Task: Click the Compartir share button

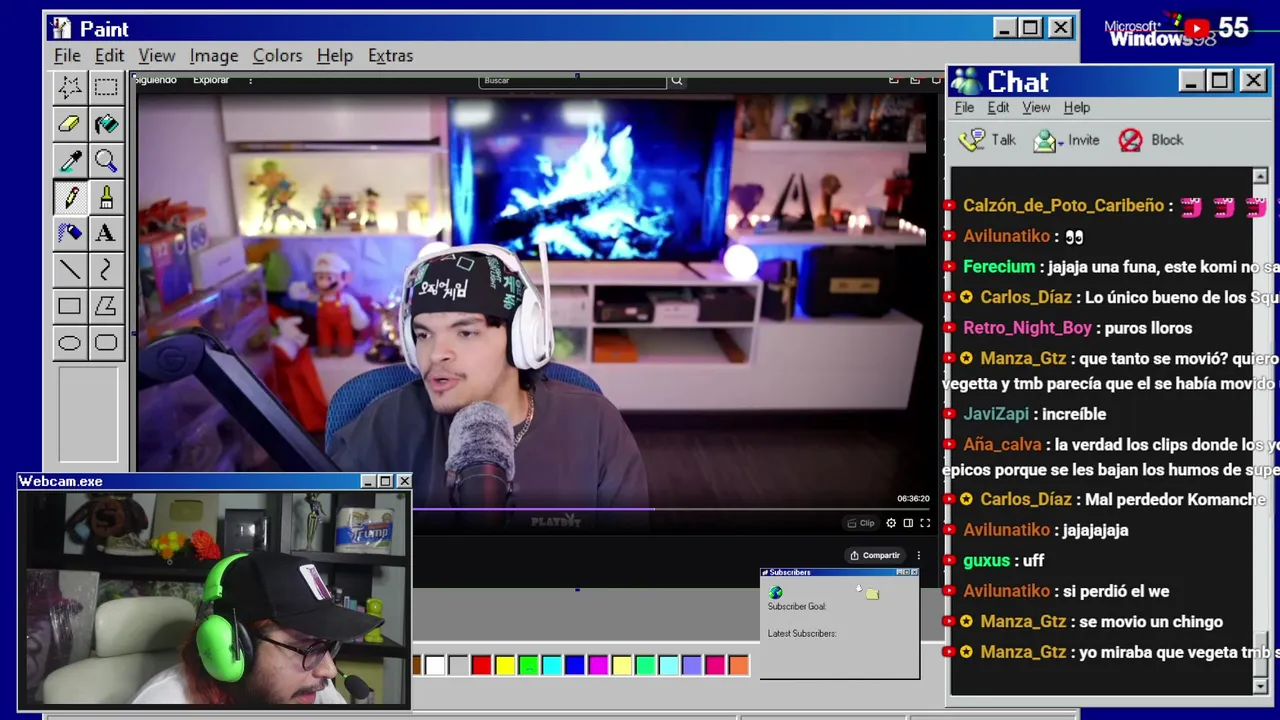Action: (x=875, y=556)
